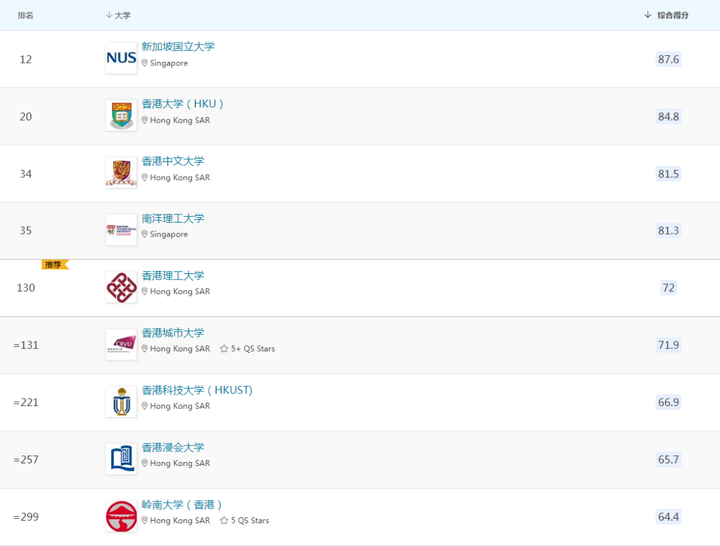Click the 5 QS Stars star icon
The image size is (720, 546).
pos(224,520)
